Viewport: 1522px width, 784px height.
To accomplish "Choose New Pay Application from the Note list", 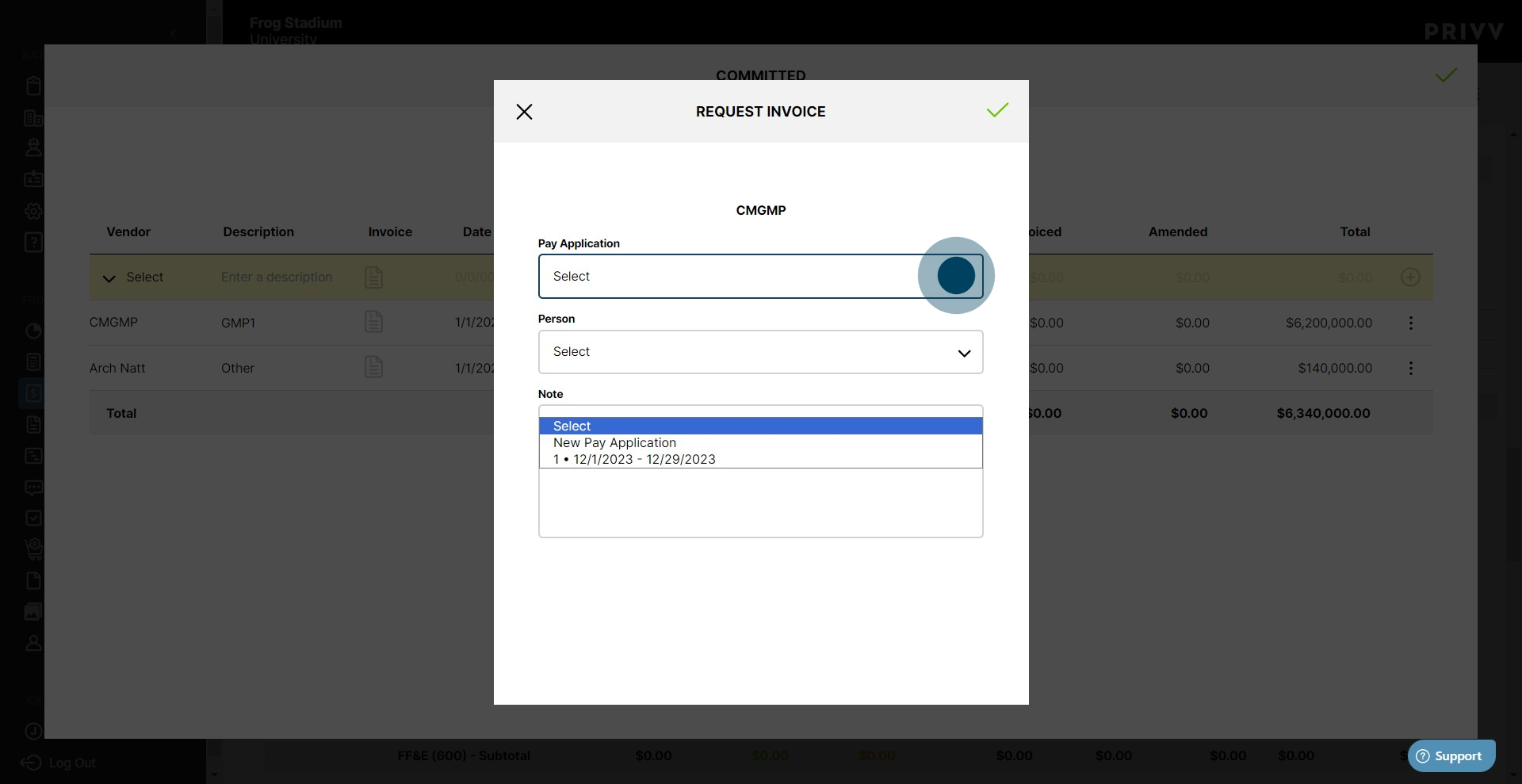I will click(x=615, y=443).
